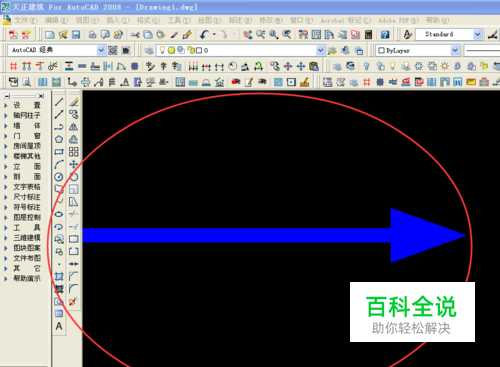Viewport: 500px width, 367px height.
Task: Open Layer Properties Manager icon
Action: [149, 50]
